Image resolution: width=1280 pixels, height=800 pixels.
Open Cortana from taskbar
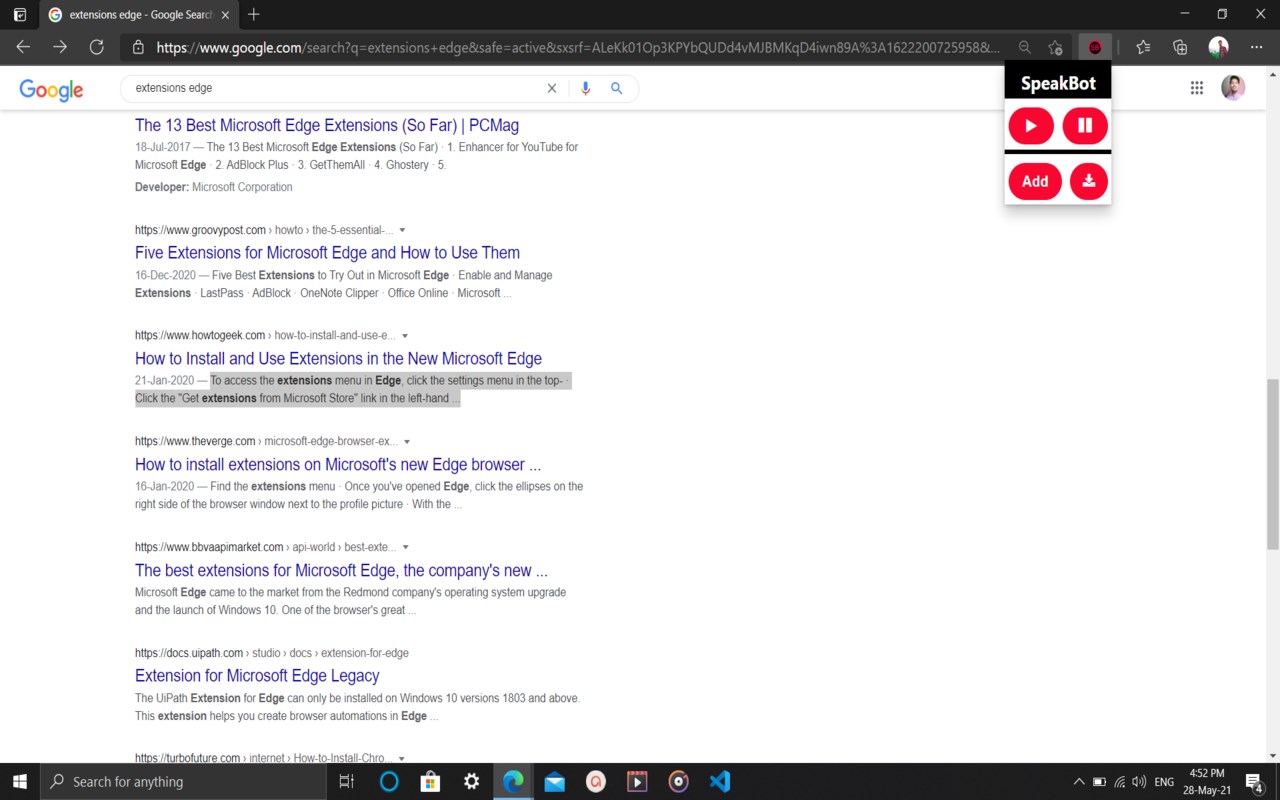[x=389, y=781]
